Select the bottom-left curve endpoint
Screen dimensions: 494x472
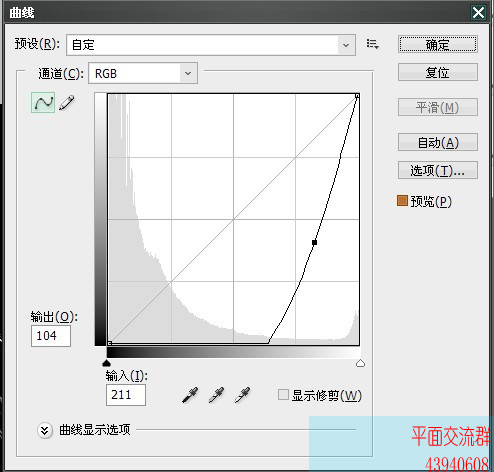tap(110, 343)
